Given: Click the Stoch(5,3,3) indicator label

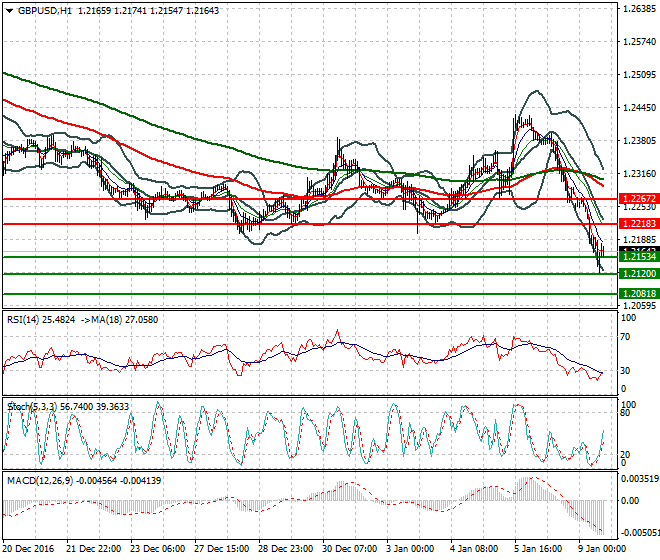Looking at the screenshot, I should pos(34,407).
